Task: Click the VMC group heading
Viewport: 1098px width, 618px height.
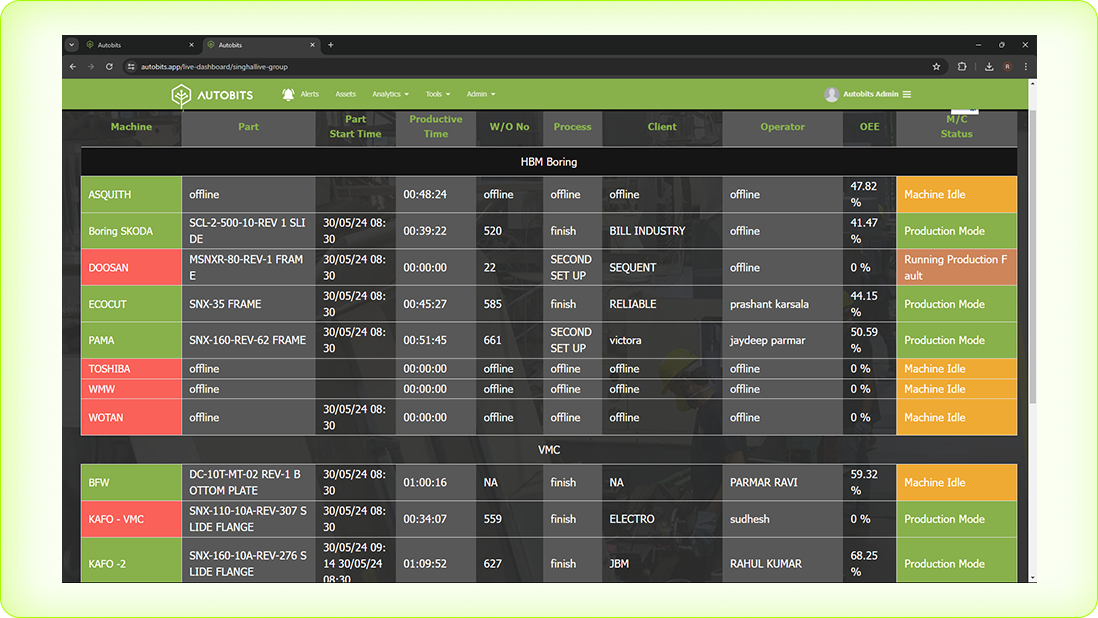Action: (x=548, y=450)
